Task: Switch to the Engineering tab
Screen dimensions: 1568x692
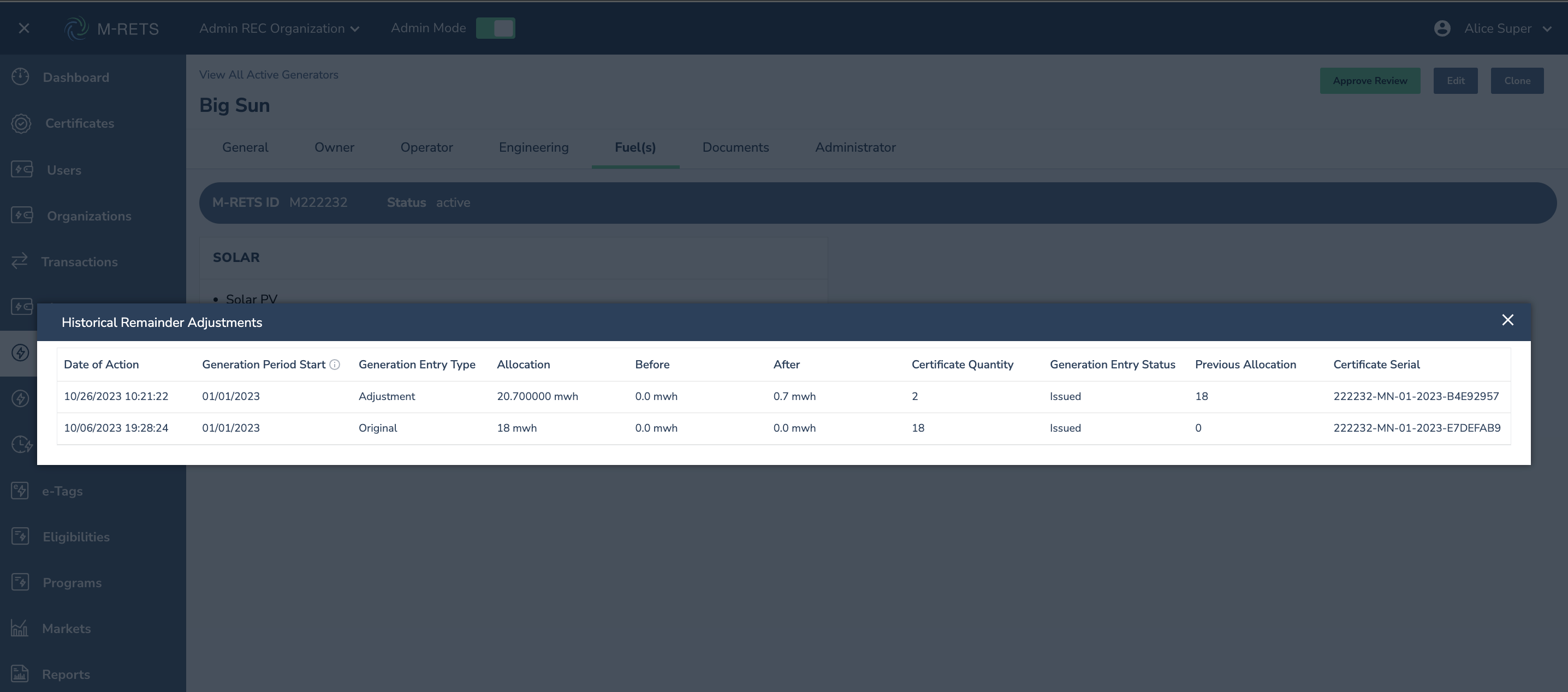Action: point(533,147)
